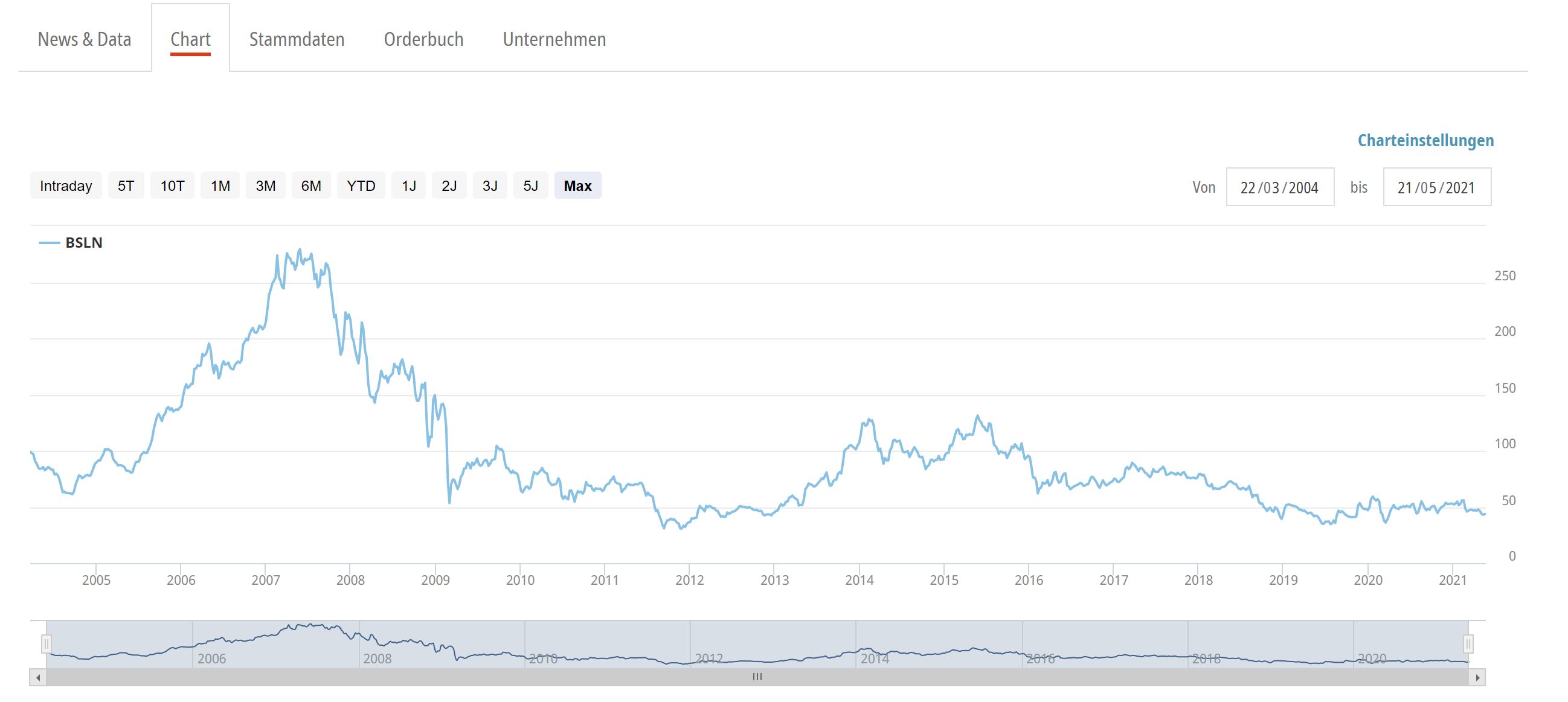This screenshot has height=702, width=1568.
Task: Select the Max time range
Action: (x=577, y=185)
